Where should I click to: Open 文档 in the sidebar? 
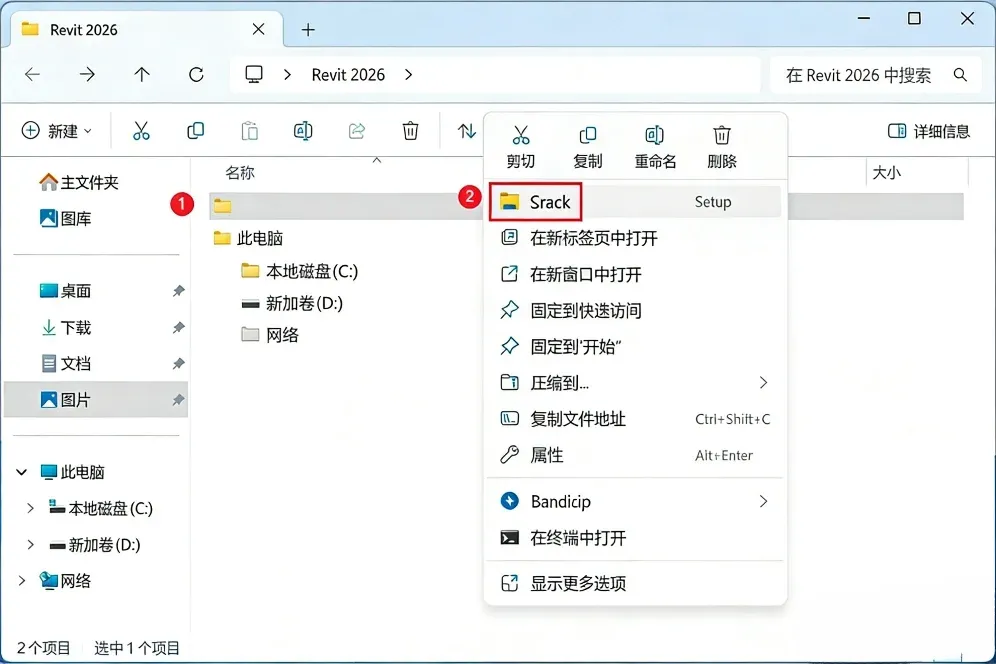point(66,363)
